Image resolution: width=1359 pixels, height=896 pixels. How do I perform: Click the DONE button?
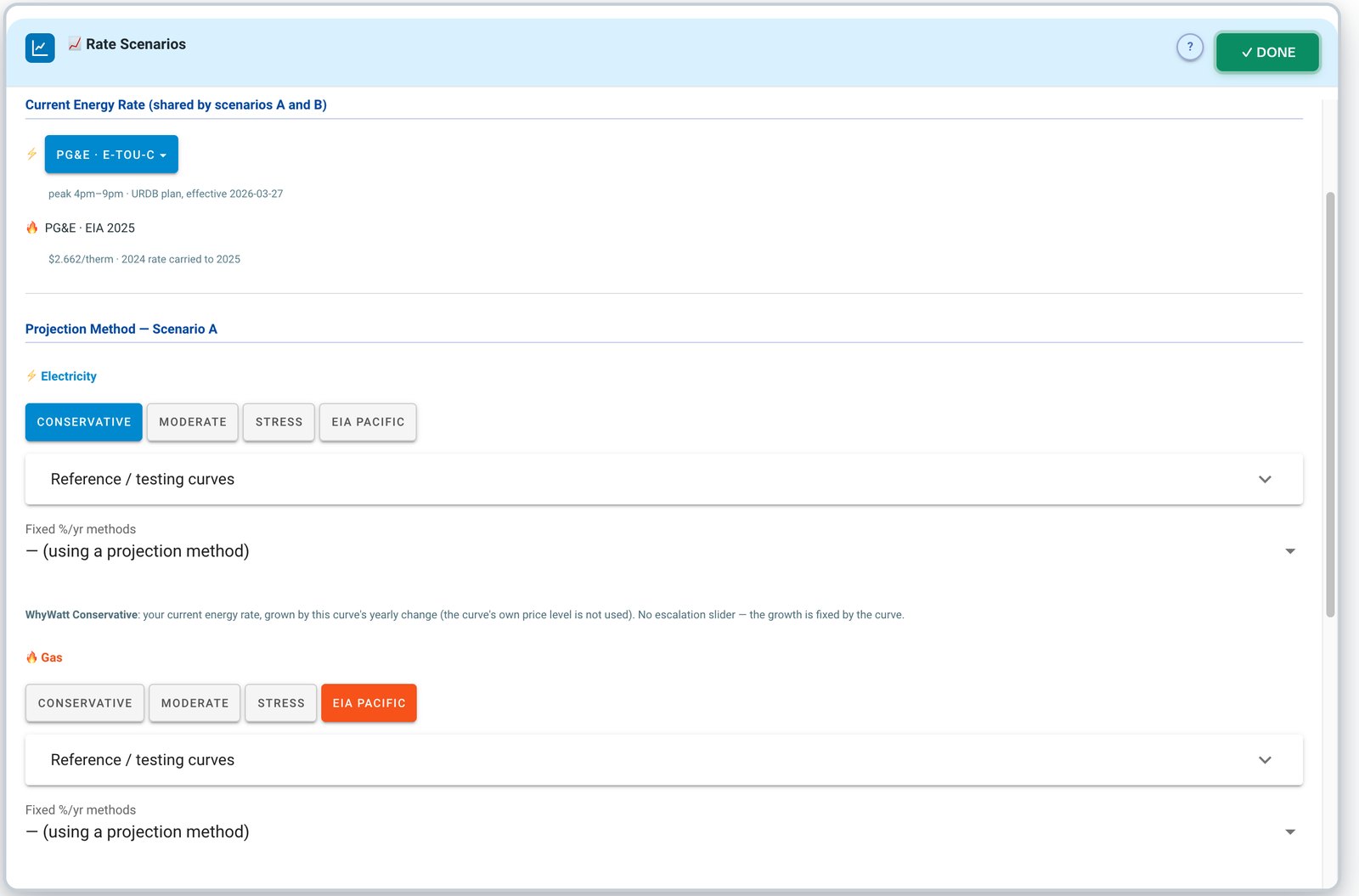tap(1267, 52)
